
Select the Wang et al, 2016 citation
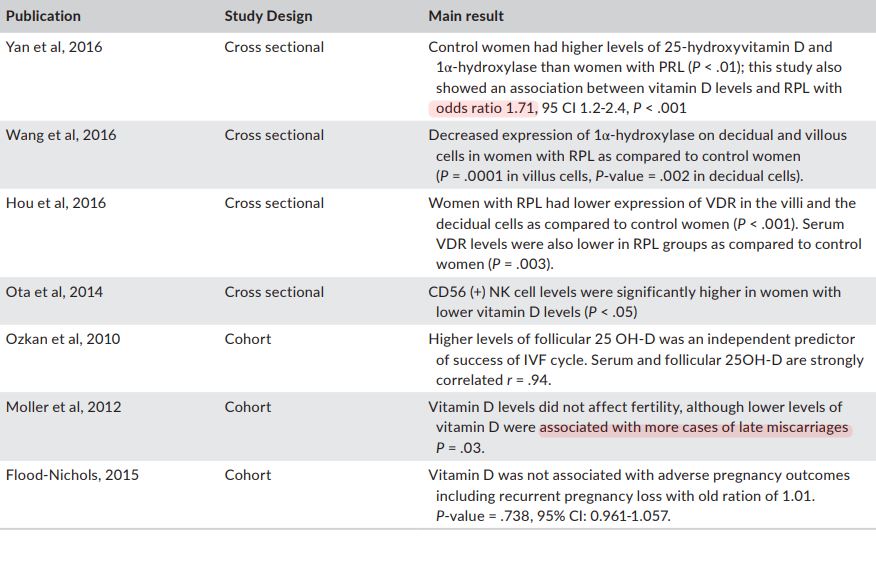pos(60,135)
